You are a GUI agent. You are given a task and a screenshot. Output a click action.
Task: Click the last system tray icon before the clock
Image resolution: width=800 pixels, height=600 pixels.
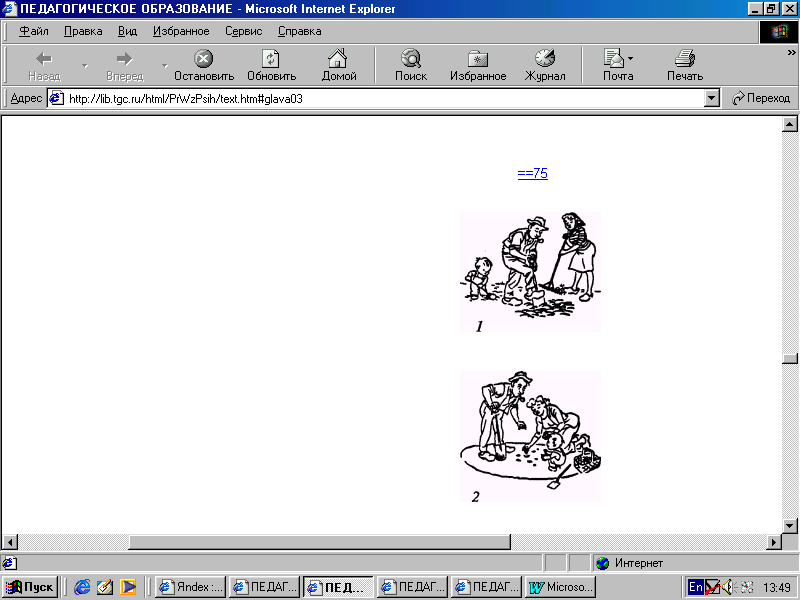pyautogui.click(x=747, y=587)
